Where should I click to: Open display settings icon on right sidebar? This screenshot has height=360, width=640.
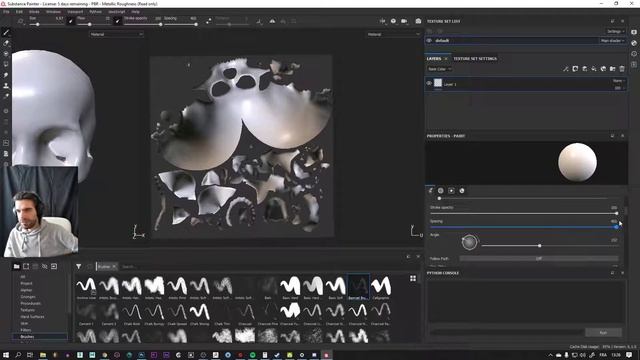(x=634, y=32)
